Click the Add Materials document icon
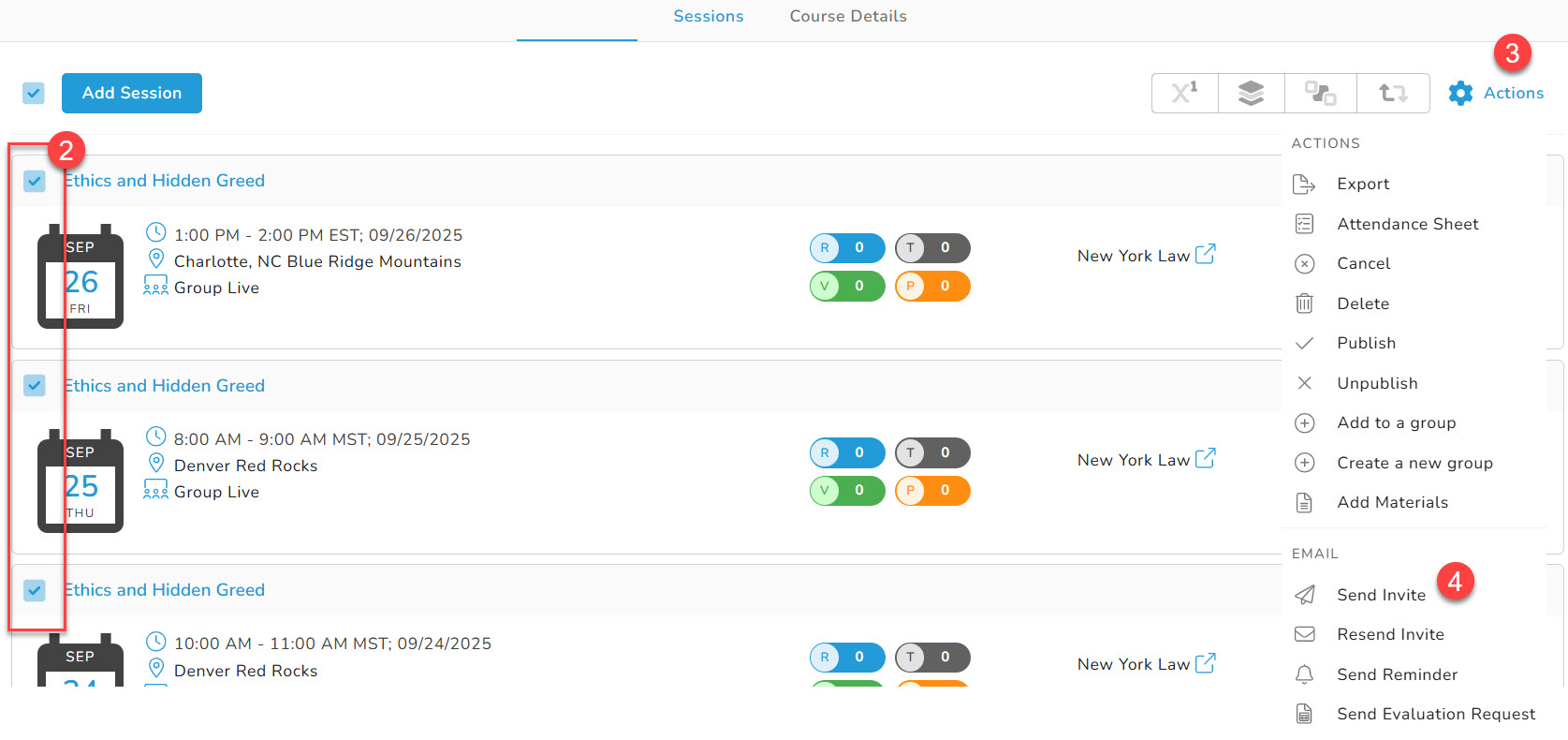Image resolution: width=1568 pixels, height=740 pixels. pos(1304,502)
